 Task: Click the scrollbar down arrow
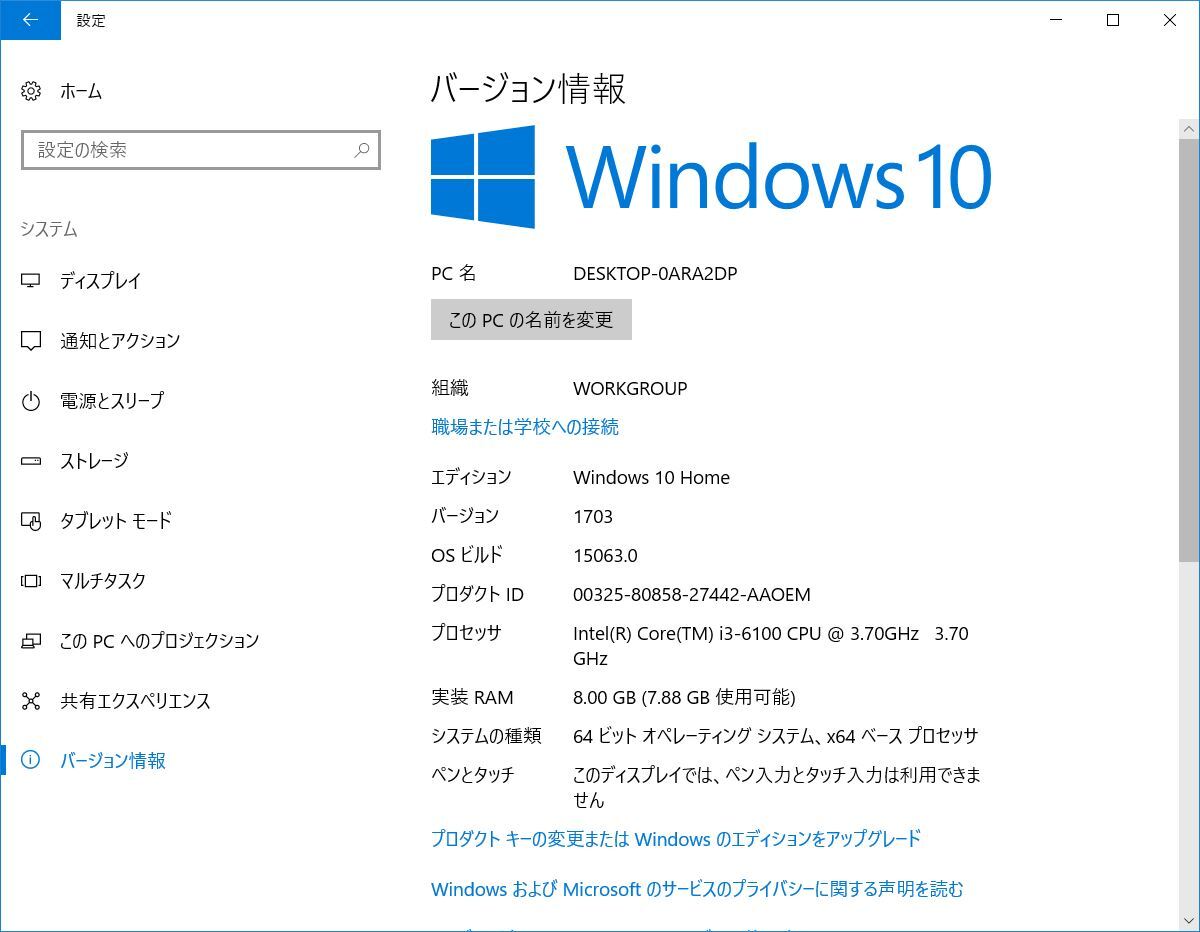[x=1189, y=920]
